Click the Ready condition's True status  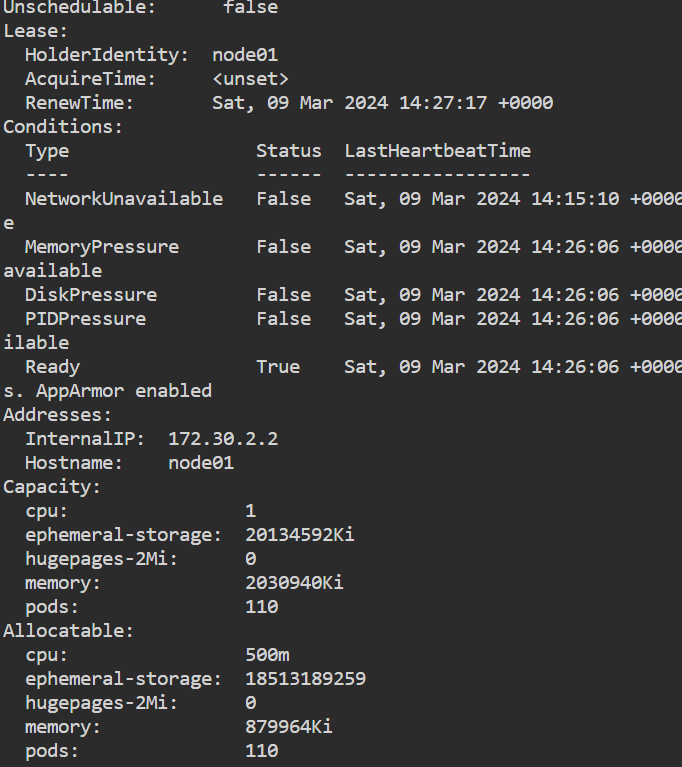tap(277, 367)
